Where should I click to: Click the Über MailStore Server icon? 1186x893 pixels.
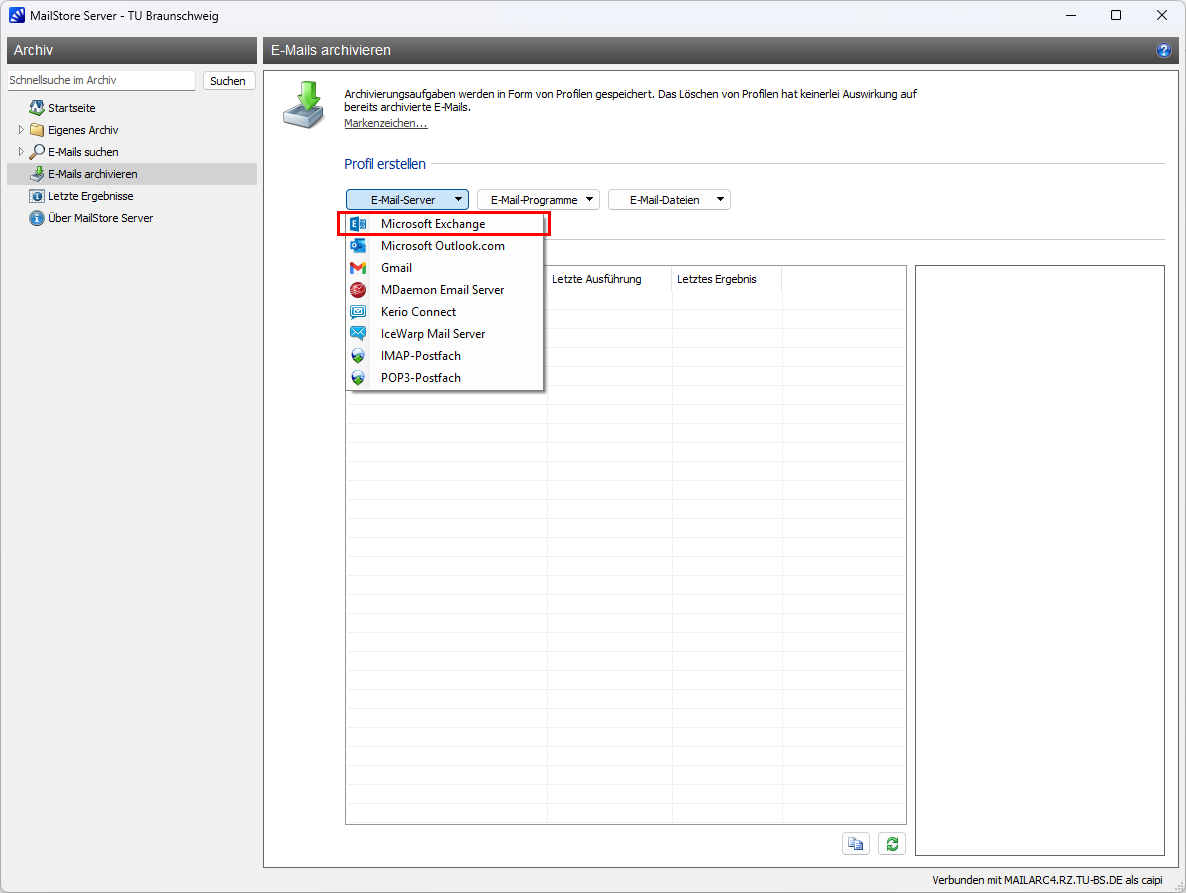coord(36,218)
